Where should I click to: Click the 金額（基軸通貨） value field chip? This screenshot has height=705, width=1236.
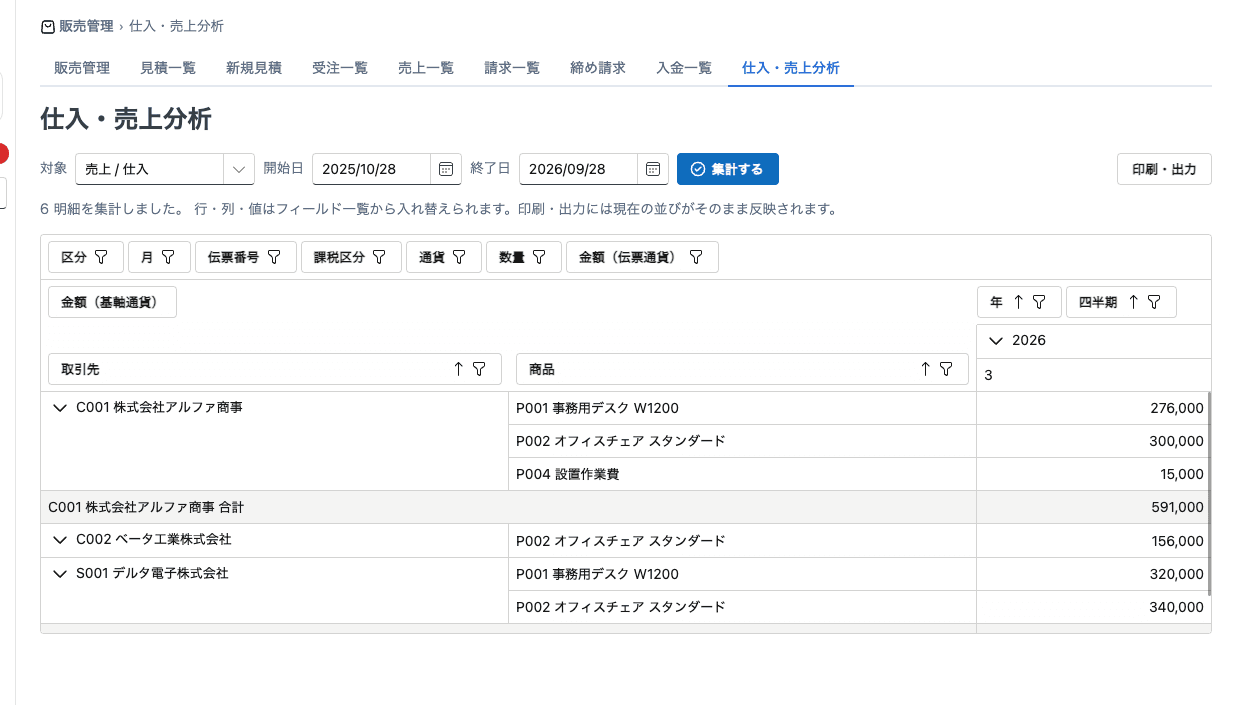coord(112,302)
